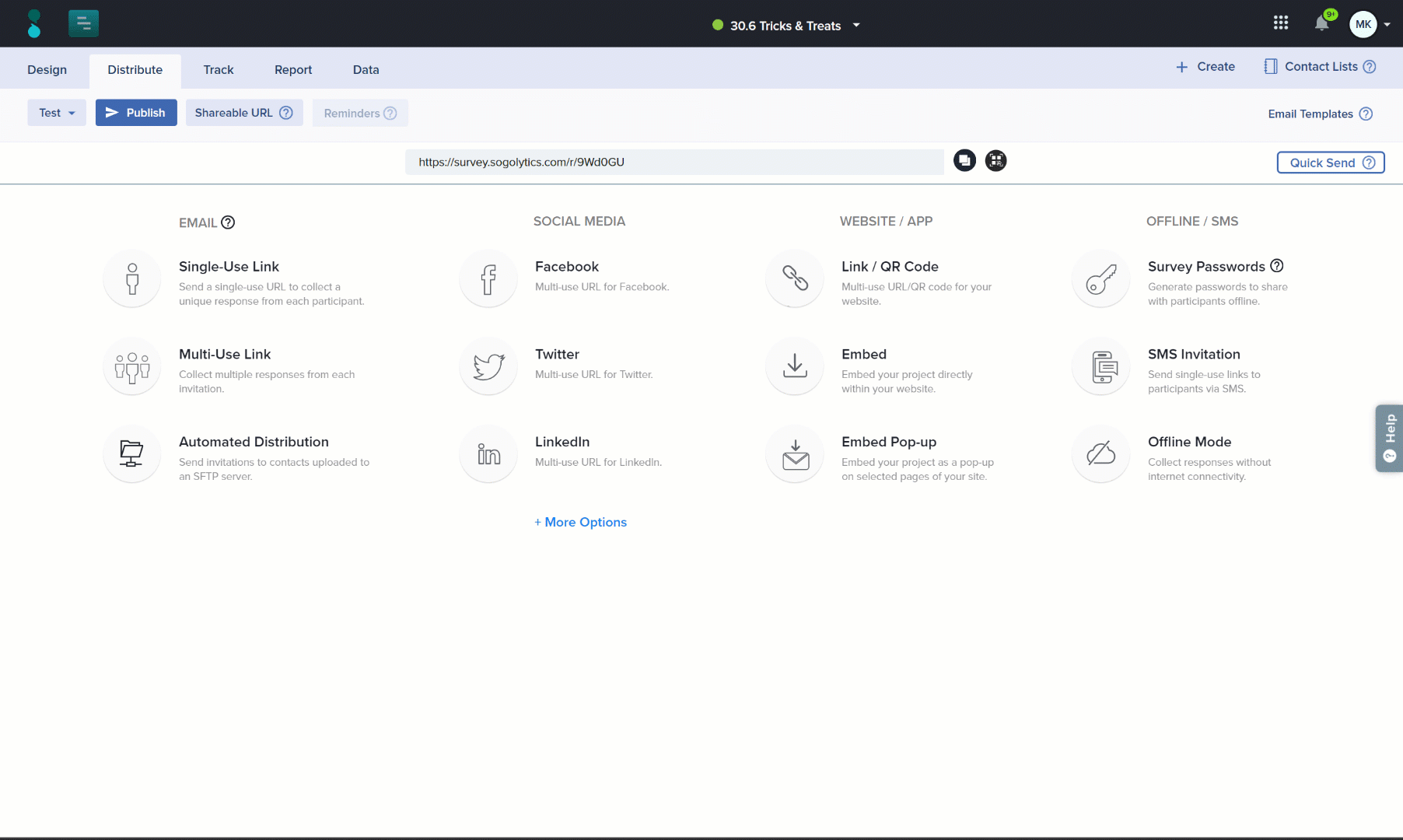Switch to the Track tab
1403x840 pixels.
click(x=218, y=69)
